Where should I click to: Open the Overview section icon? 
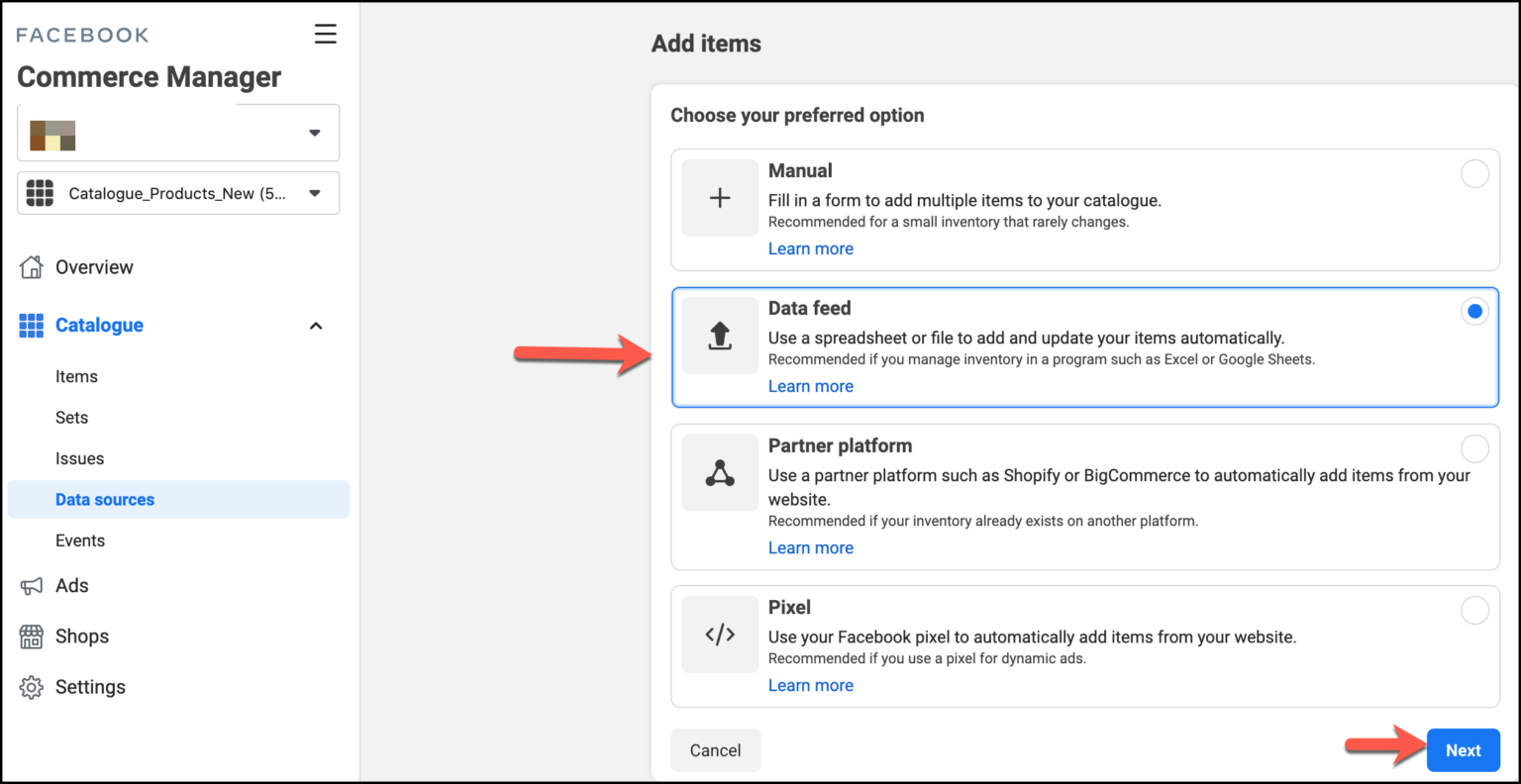point(31,266)
